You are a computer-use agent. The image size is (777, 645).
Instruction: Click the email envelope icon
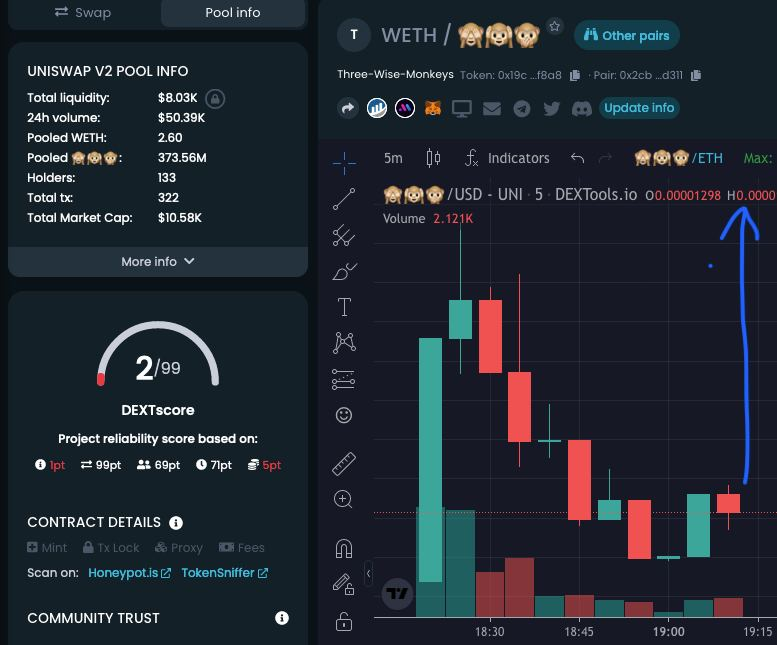492,108
